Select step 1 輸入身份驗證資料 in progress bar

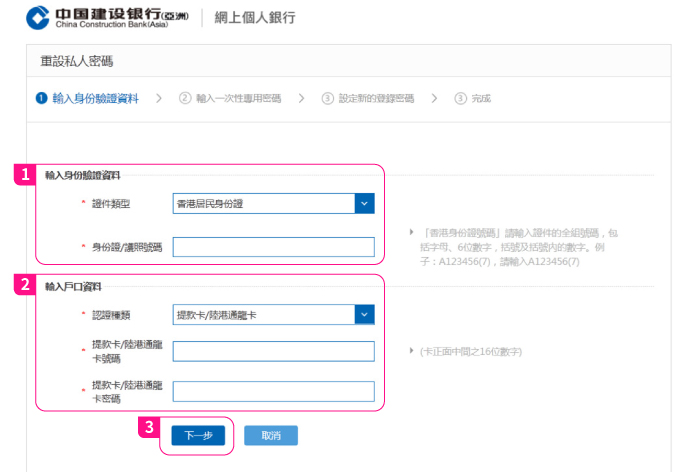coord(87,98)
